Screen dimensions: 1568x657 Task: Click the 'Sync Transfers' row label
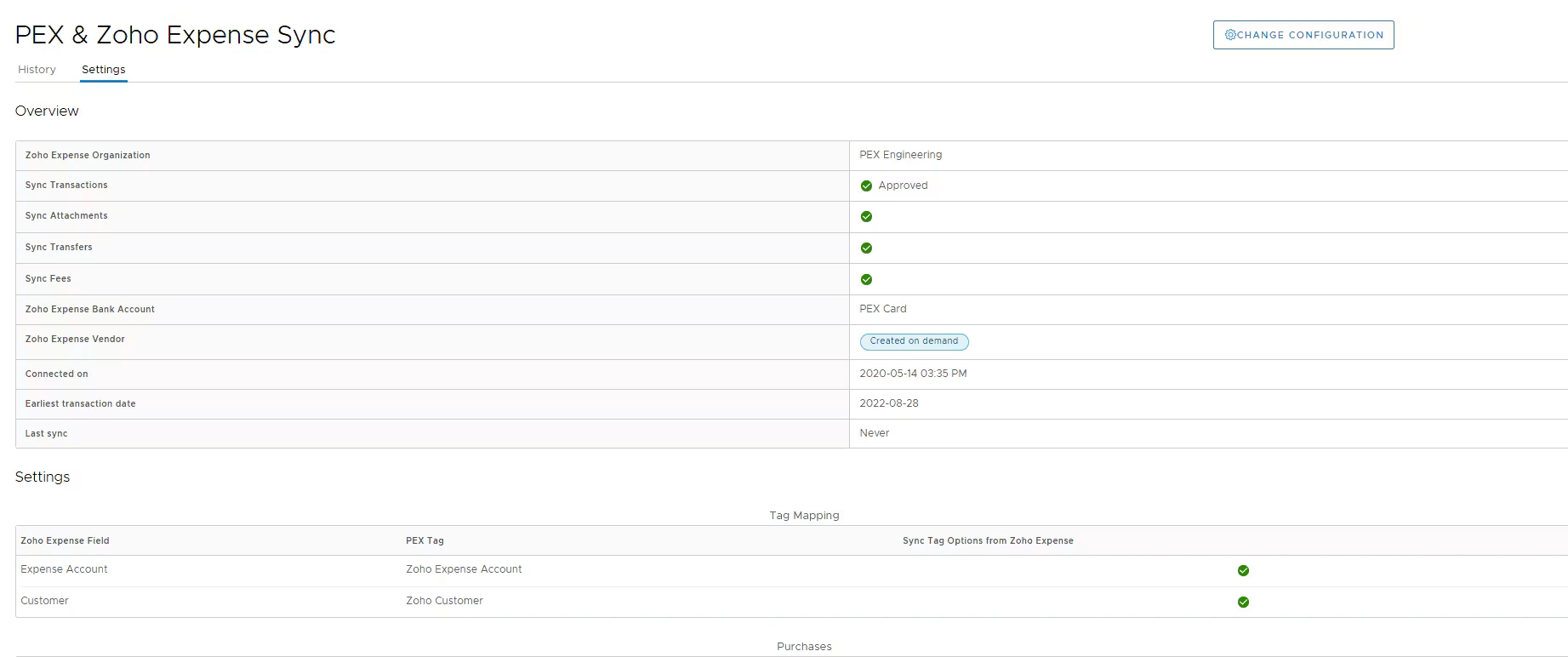click(x=59, y=248)
